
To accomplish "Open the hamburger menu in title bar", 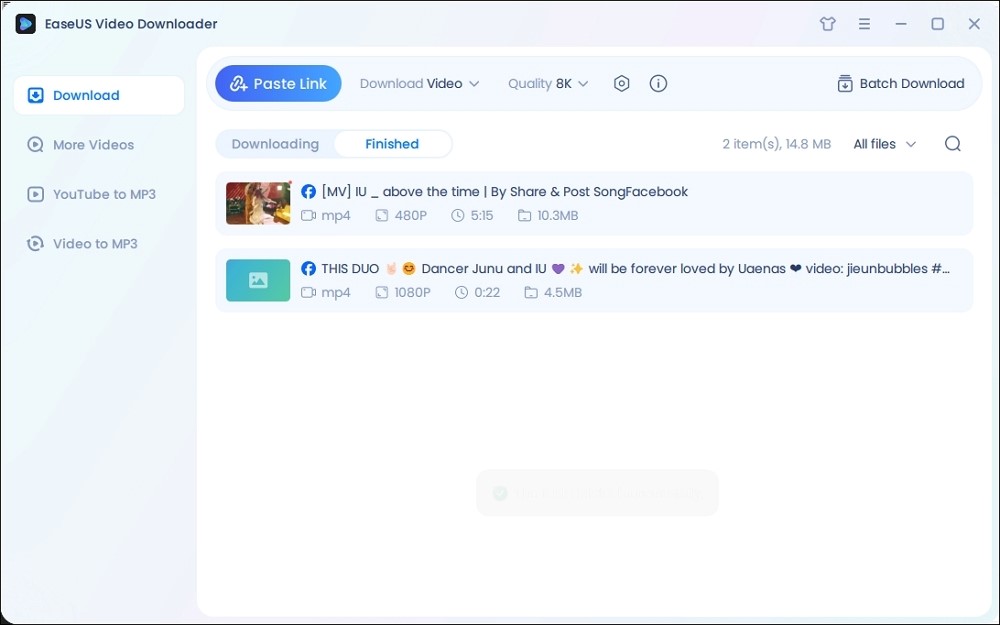I will (864, 24).
